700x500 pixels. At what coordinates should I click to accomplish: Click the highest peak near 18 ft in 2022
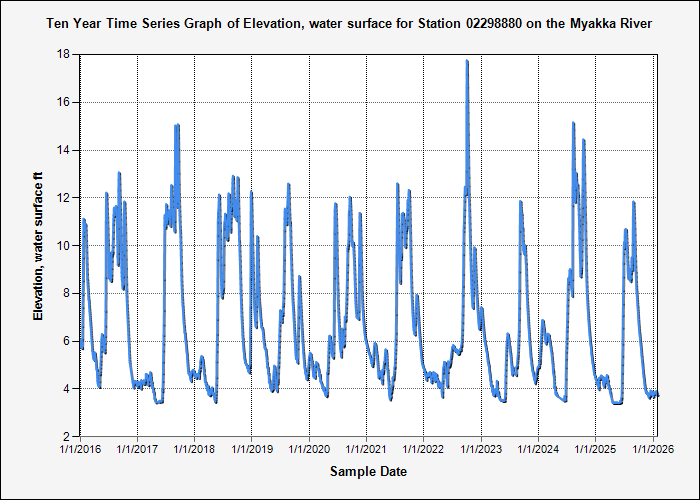[467, 62]
